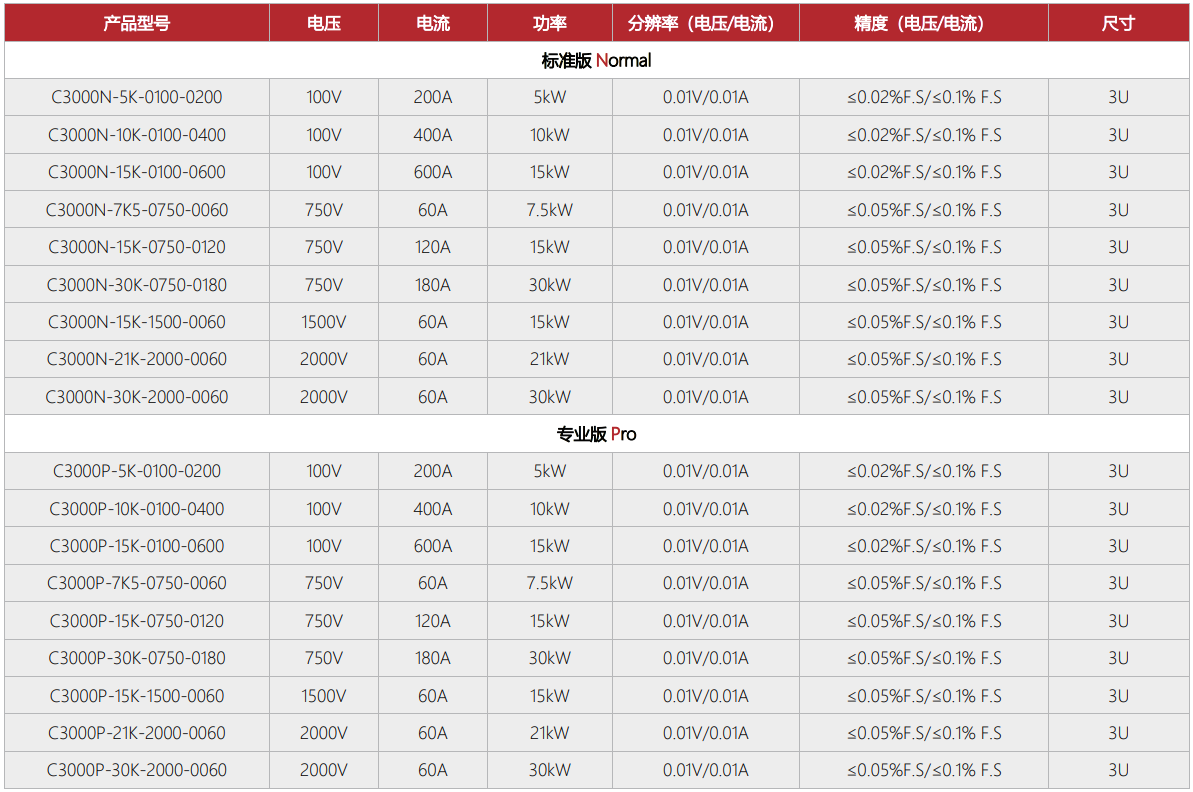Click 180A in the C3000N-30K-0750-0180 row
The width and height of the screenshot is (1193, 792).
[433, 285]
